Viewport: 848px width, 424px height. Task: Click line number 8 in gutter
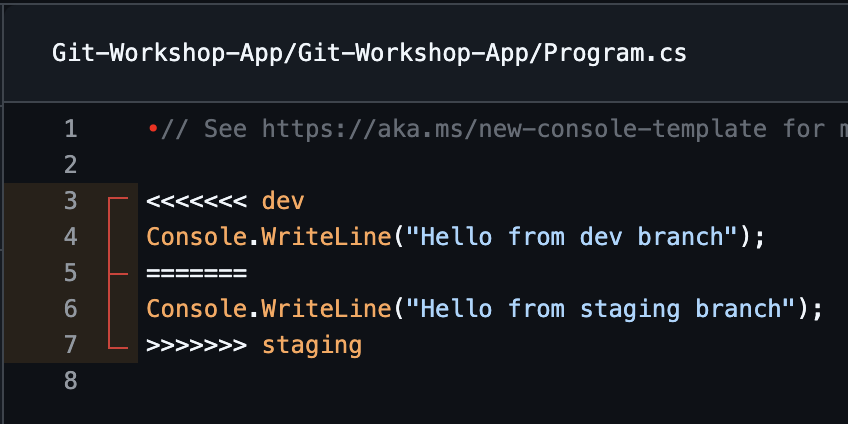tap(71, 381)
